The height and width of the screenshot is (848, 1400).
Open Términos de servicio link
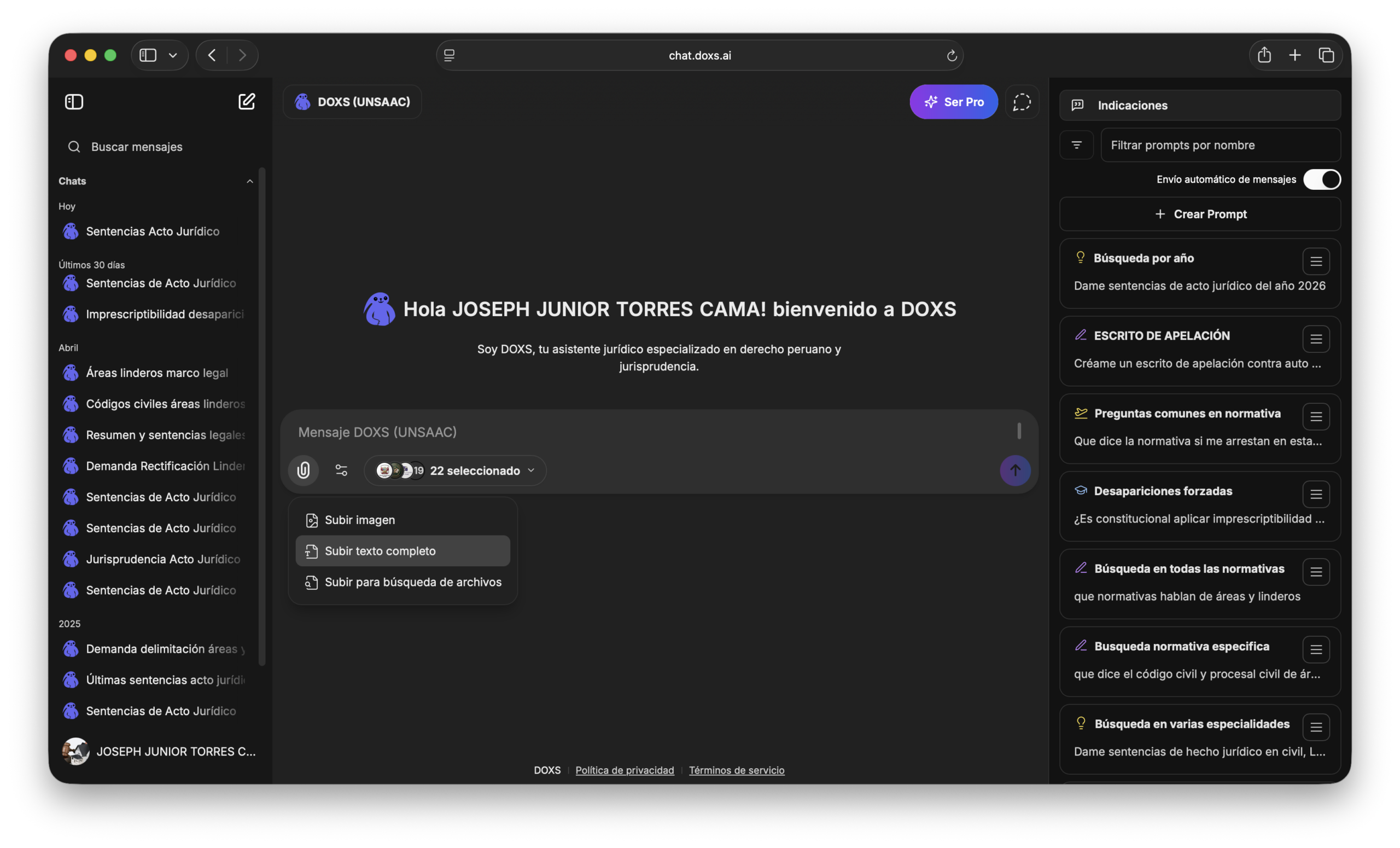pos(736,770)
